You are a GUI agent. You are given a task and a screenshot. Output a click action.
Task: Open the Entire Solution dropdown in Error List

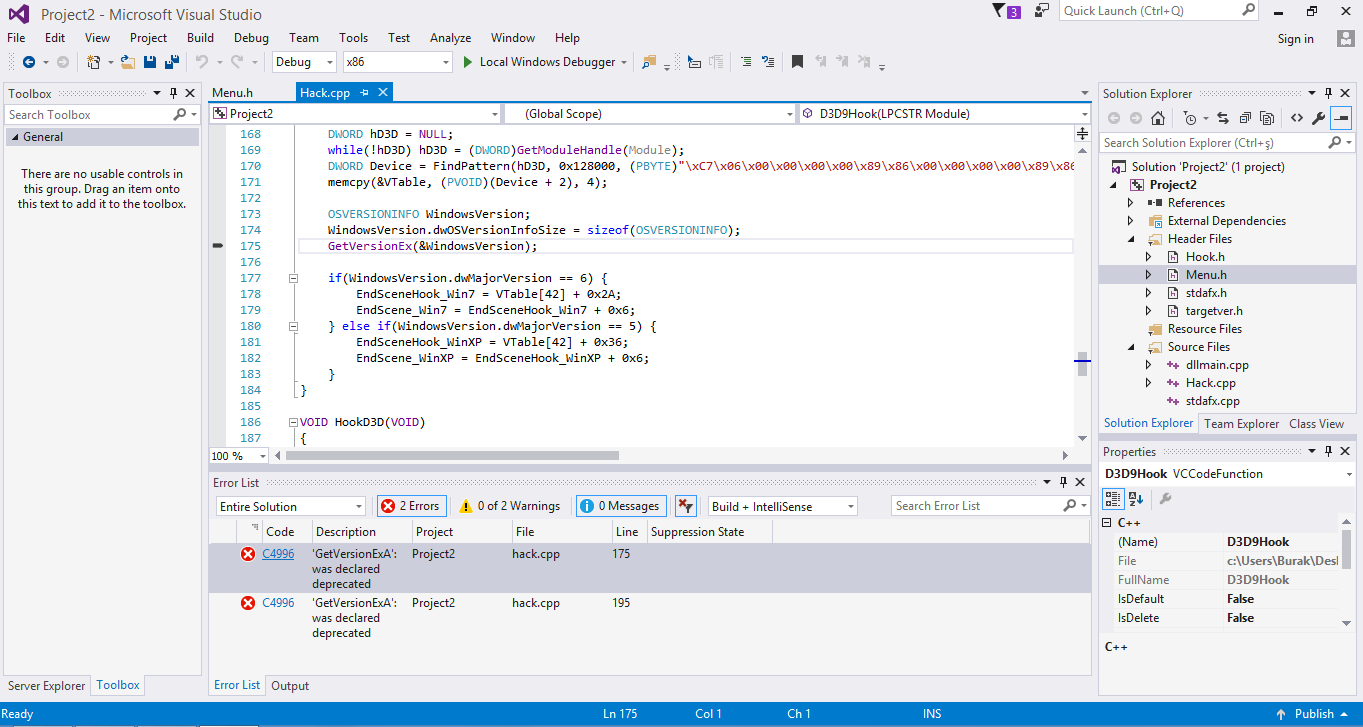pyautogui.click(x=291, y=507)
